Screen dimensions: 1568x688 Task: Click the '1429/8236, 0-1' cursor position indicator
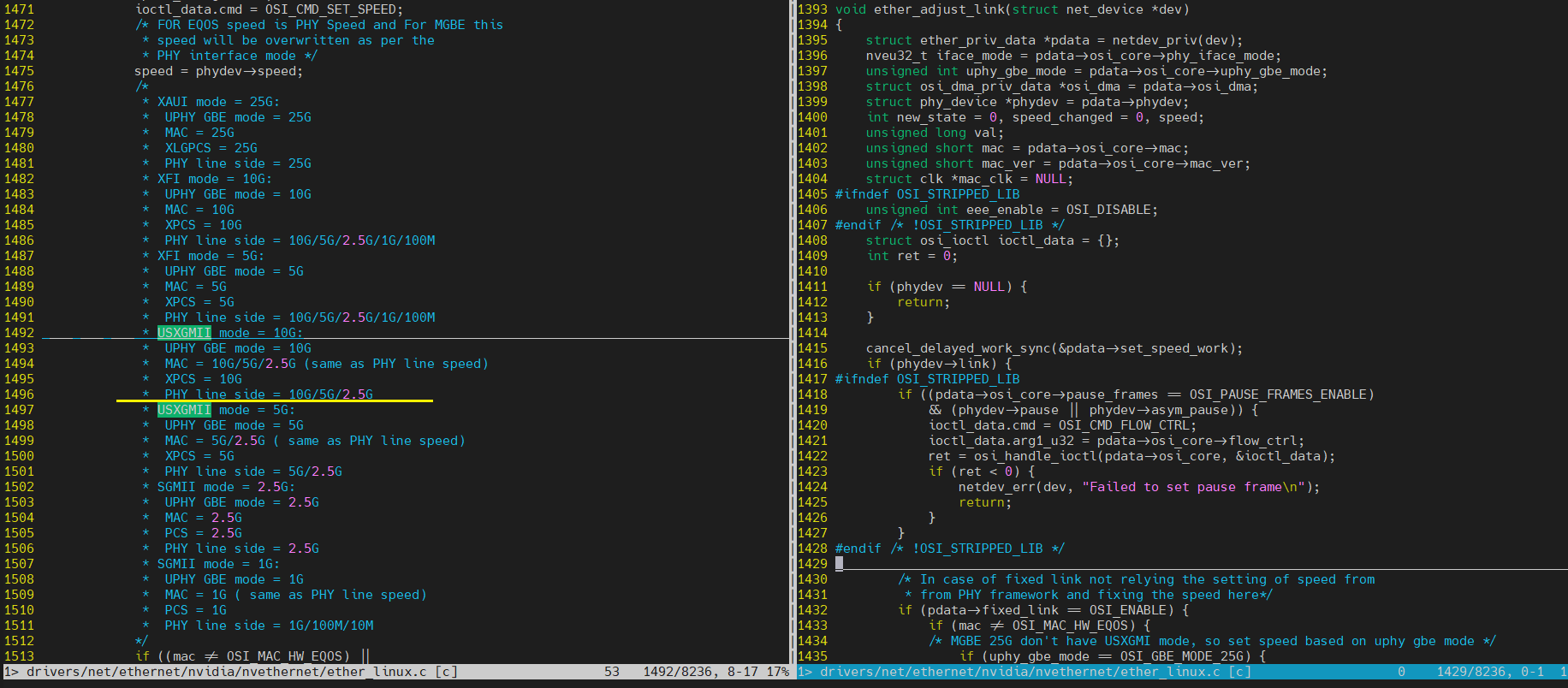[1491, 672]
